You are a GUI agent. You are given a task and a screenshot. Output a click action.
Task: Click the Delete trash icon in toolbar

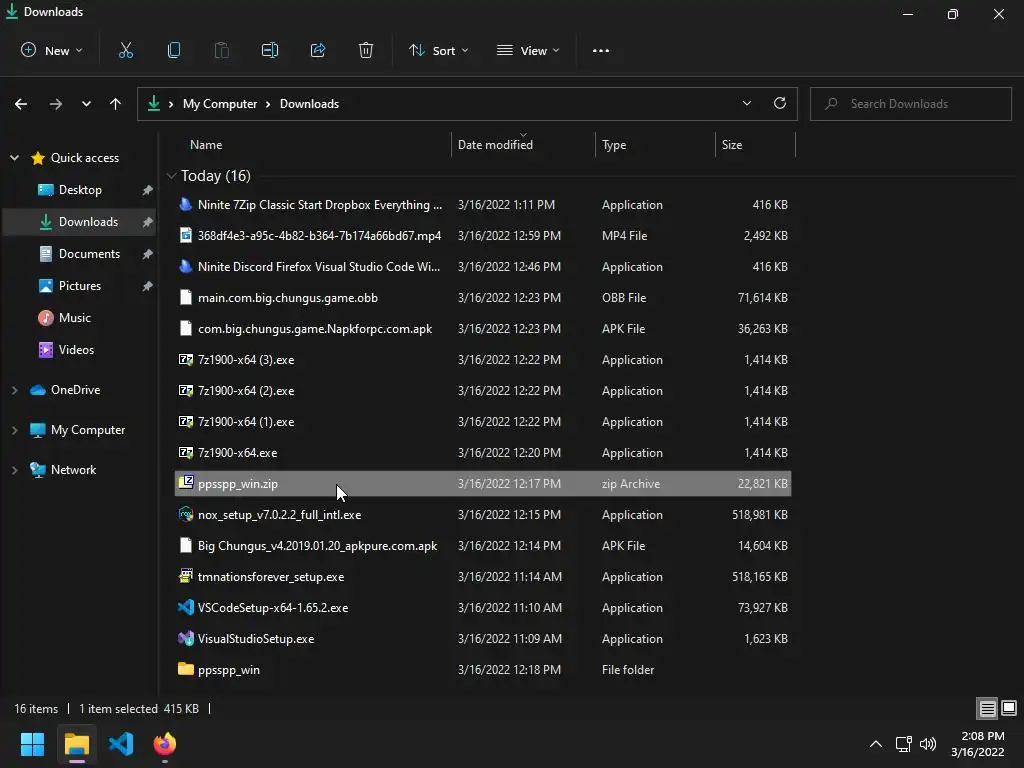(x=366, y=50)
